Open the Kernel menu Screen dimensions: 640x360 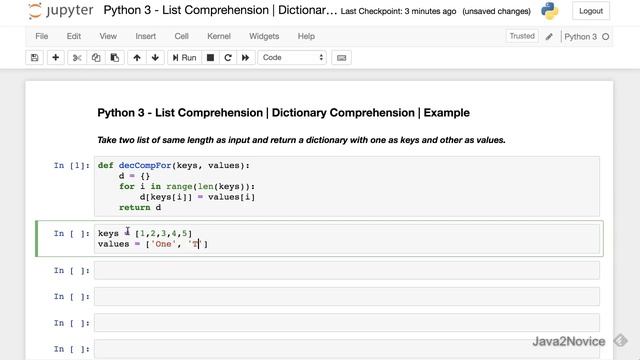pyautogui.click(x=219, y=36)
